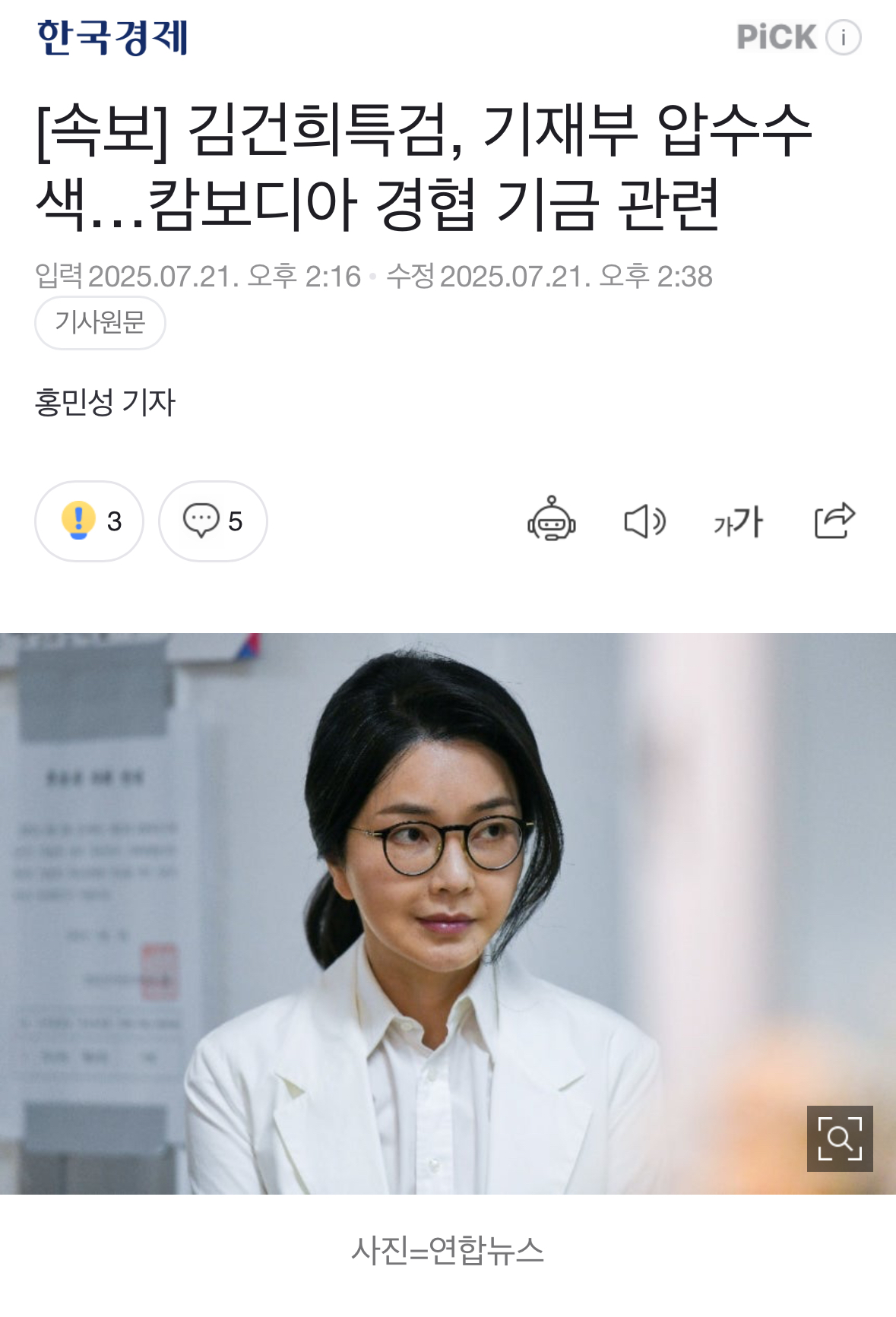This screenshot has width=896, height=1317.
Task: Tap the 수정 2025.07.21. 오후 2:38 timestamp
Action: tap(549, 276)
